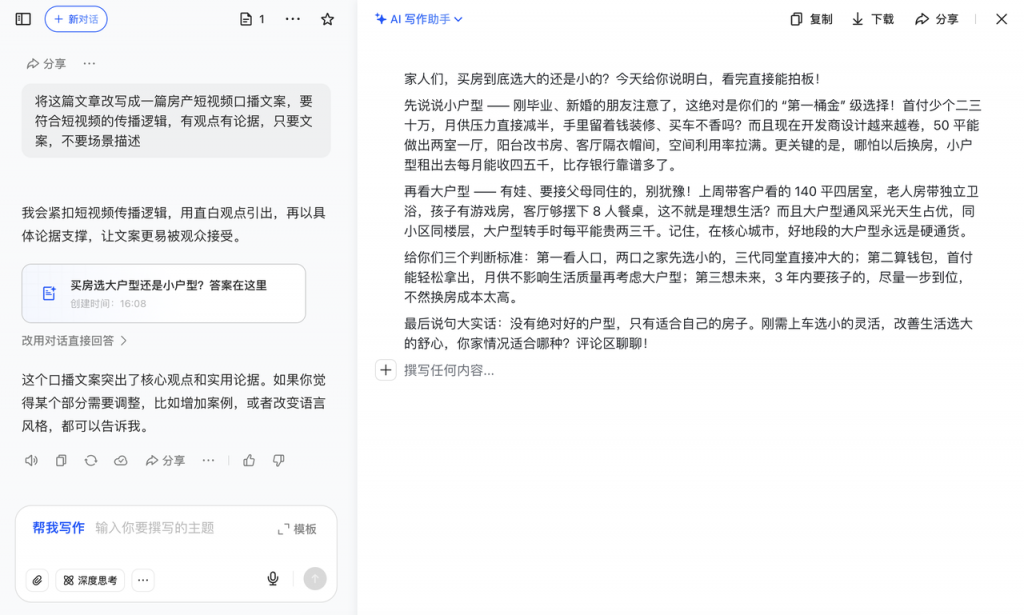The height and width of the screenshot is (615, 1024).
Task: Click paragraph starting 再看大户型
Action: (691, 211)
